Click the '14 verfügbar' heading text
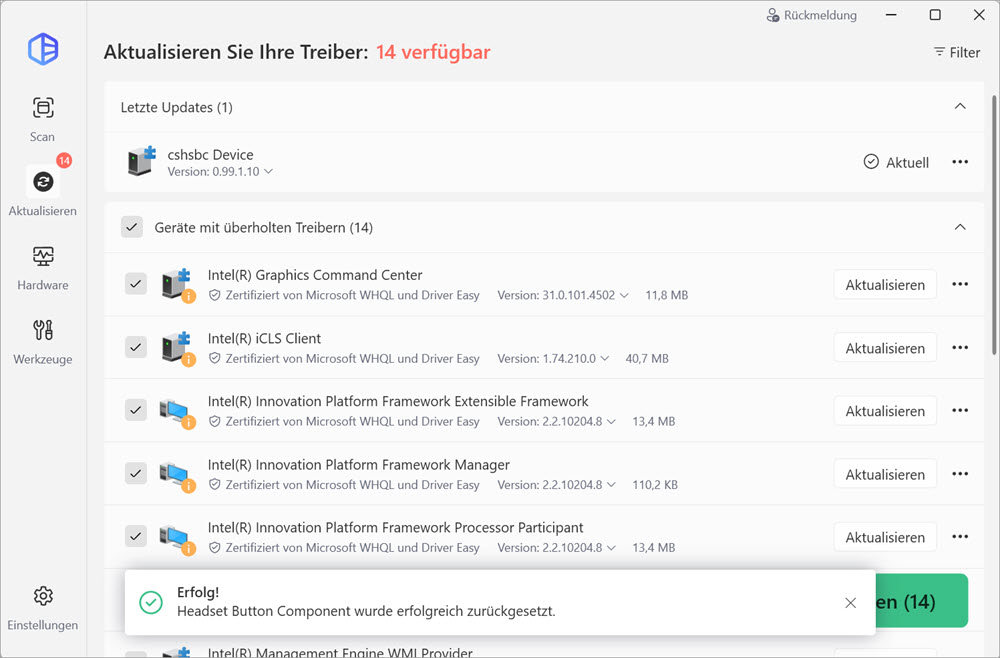Viewport: 1000px width, 658px height. (x=433, y=52)
